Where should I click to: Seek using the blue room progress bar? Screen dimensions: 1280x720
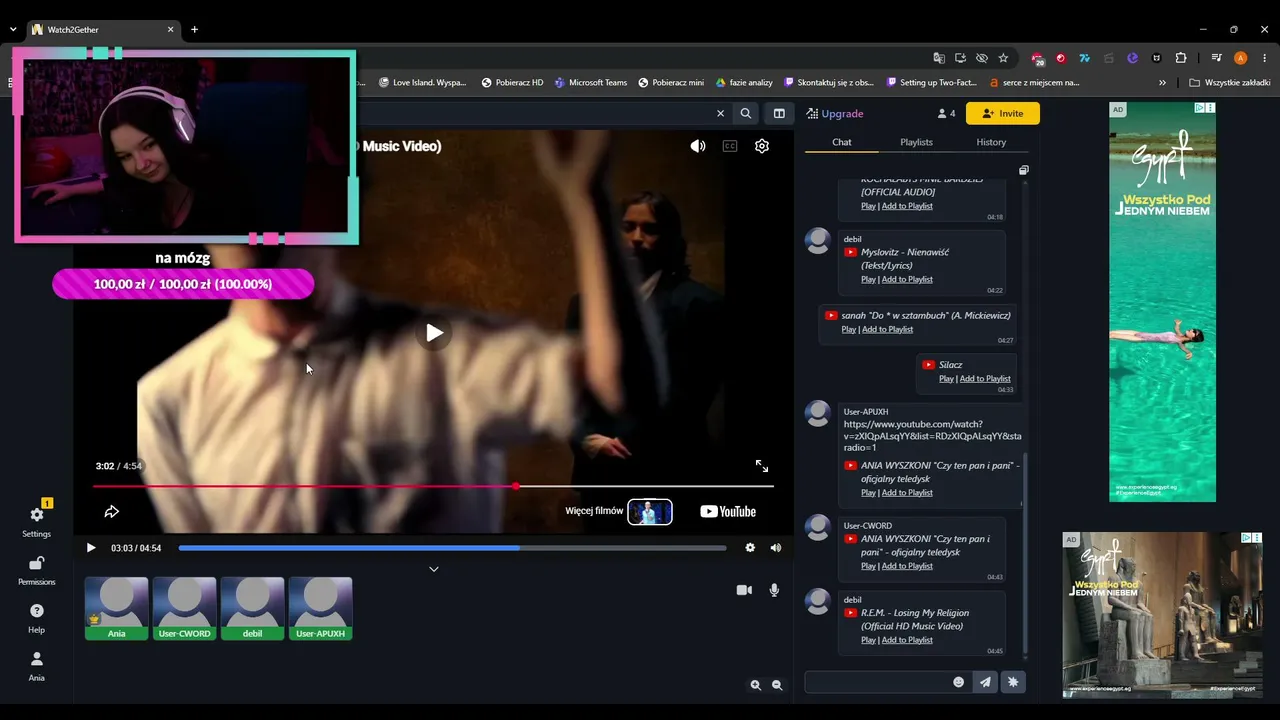pyautogui.click(x=452, y=548)
